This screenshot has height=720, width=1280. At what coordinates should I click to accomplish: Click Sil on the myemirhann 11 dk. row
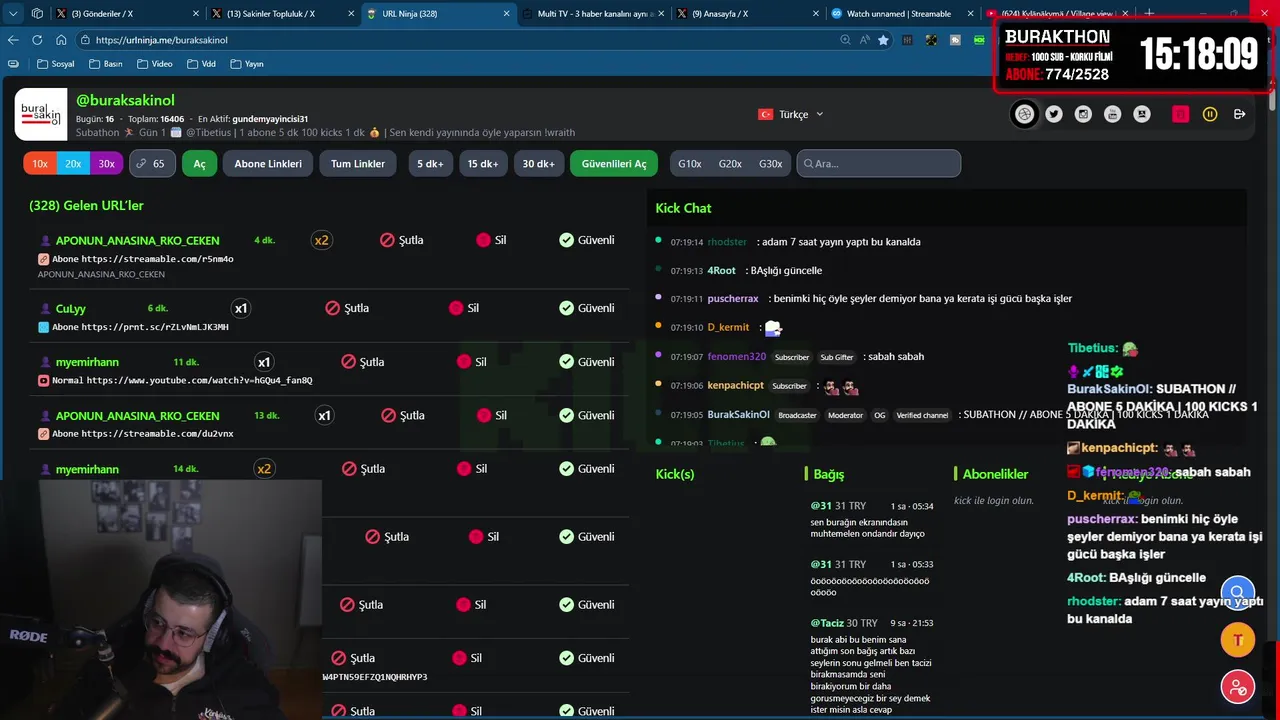tap(472, 362)
